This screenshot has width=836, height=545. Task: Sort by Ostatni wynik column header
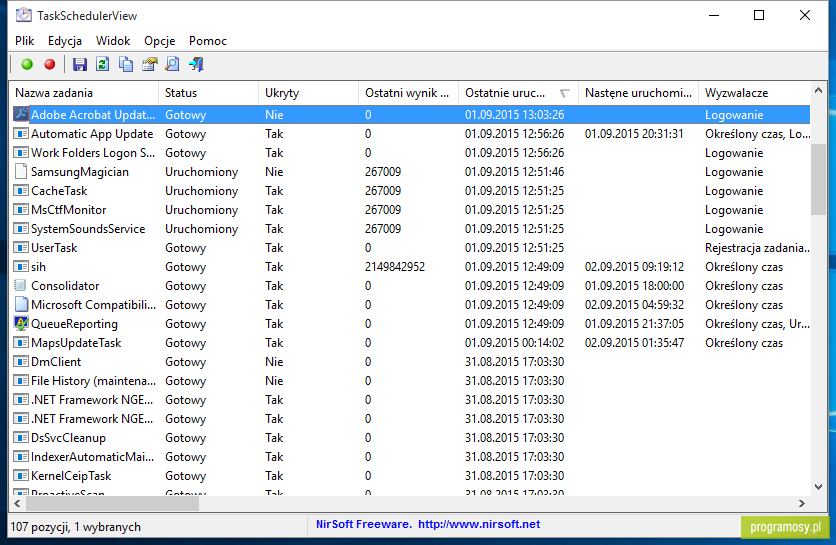408,93
